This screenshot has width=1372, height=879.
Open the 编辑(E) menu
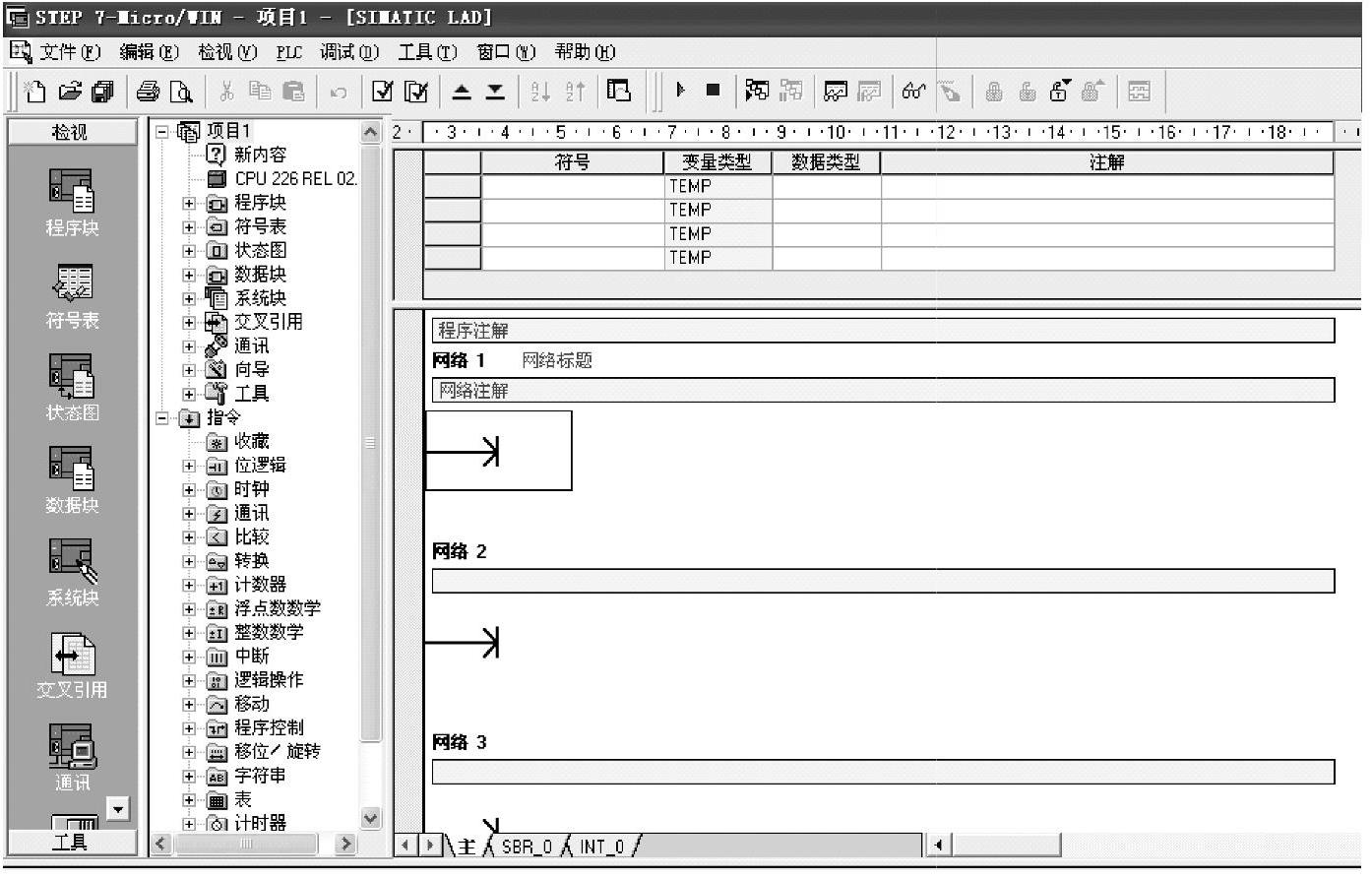(x=149, y=52)
